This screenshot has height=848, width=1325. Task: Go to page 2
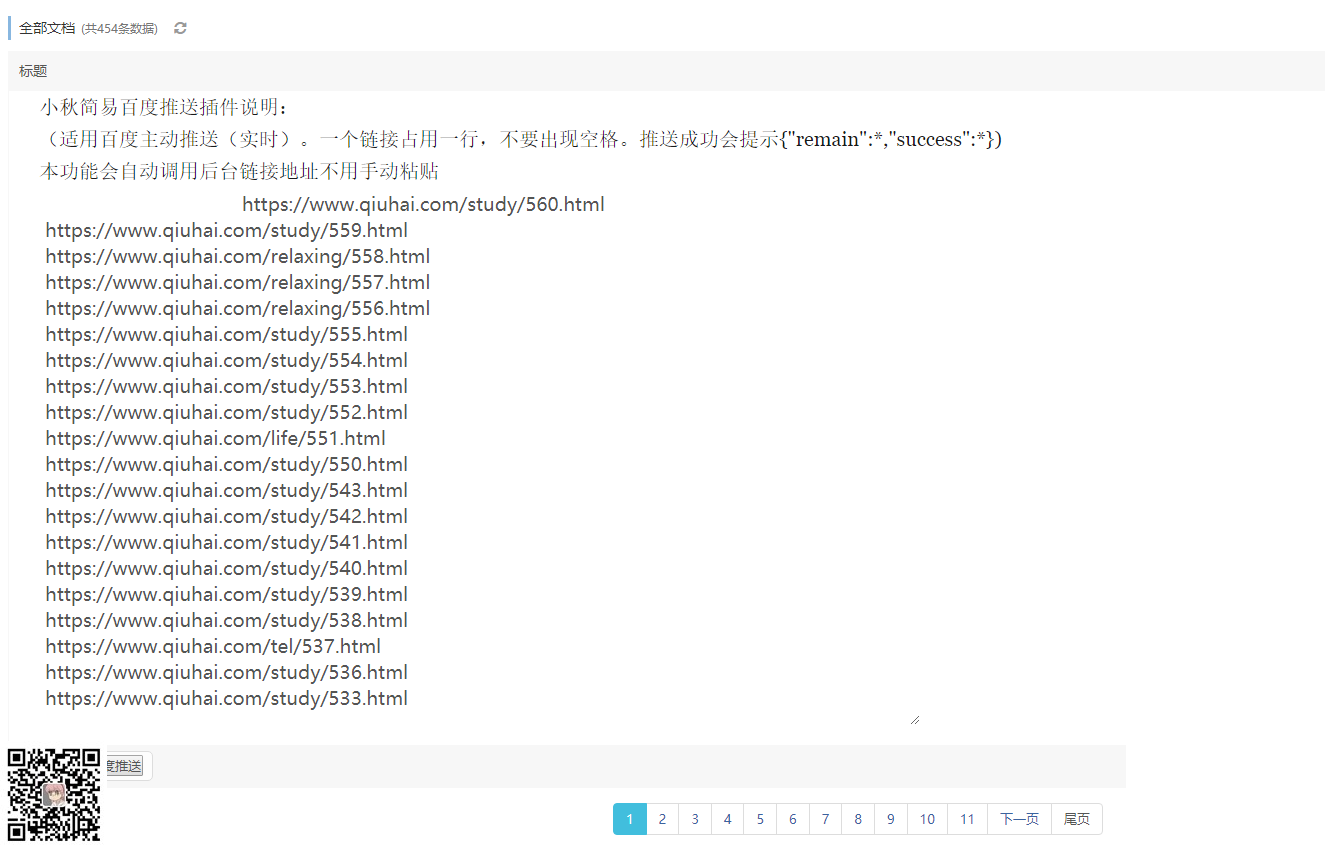(x=662, y=819)
